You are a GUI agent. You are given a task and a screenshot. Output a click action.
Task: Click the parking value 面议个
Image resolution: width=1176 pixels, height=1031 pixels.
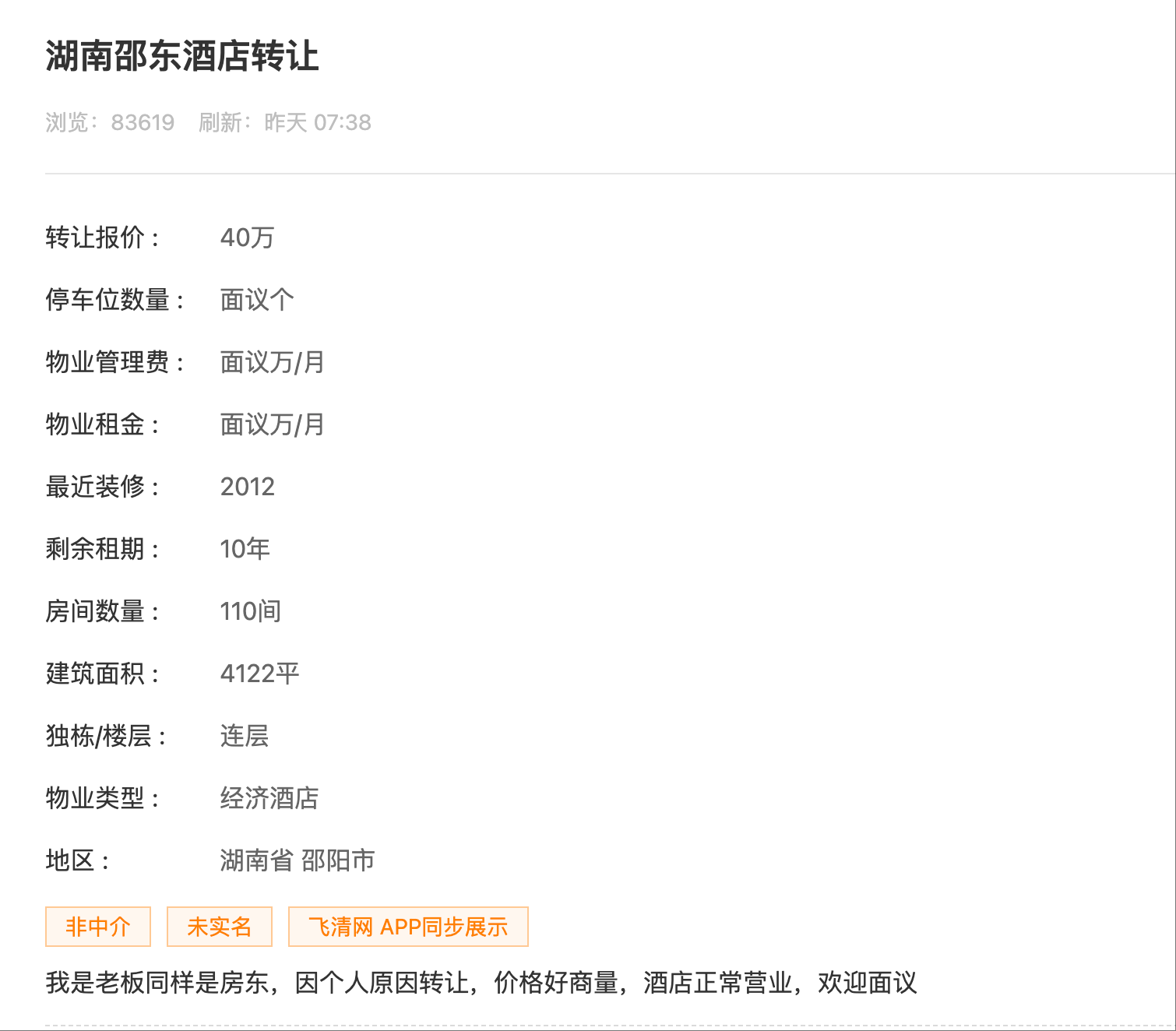tap(257, 300)
